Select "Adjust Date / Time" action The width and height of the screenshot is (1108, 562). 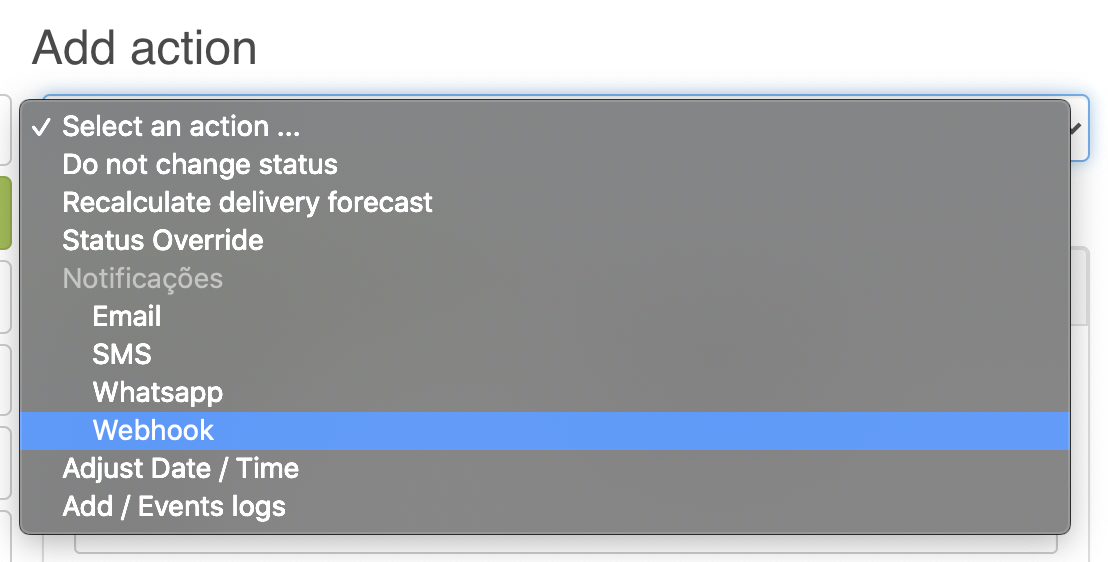180,469
